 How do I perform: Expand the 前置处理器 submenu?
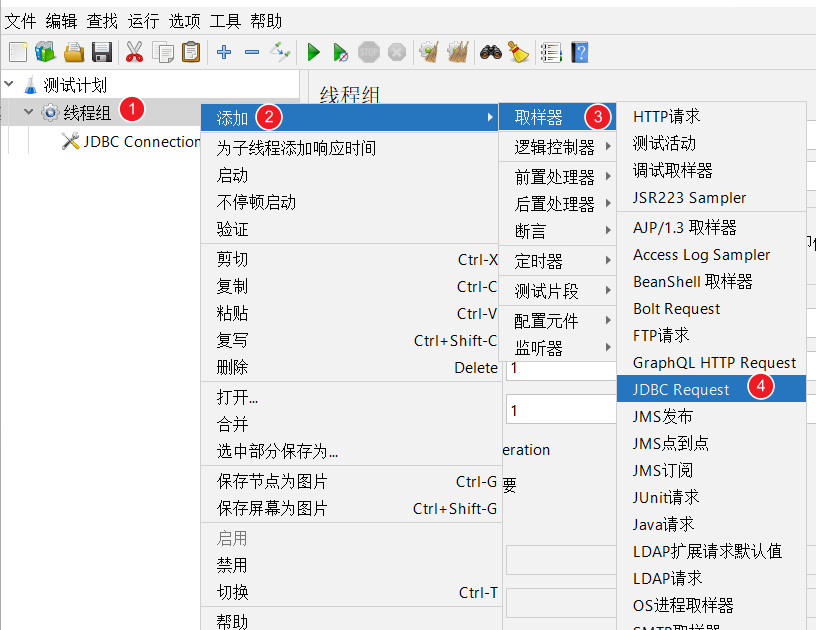tap(557, 177)
